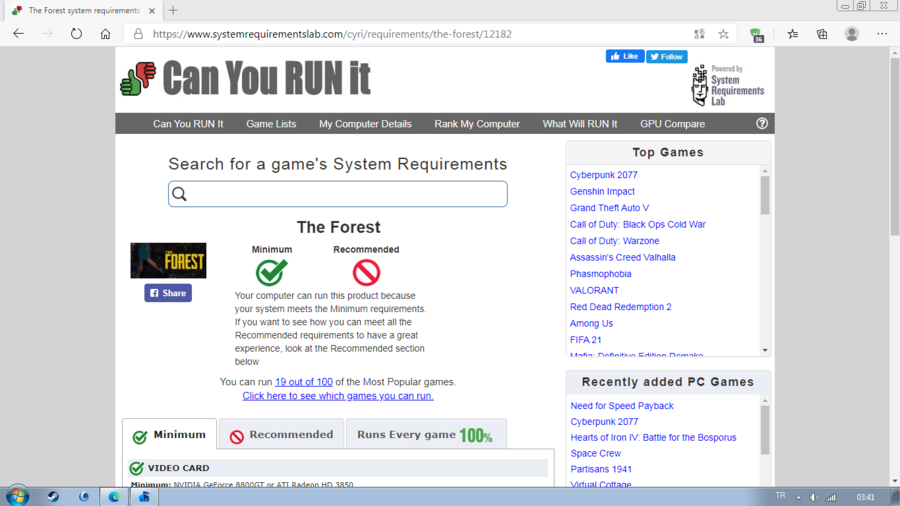Viewport: 900px width, 506px height.
Task: Open Among Us requirements link
Action: click(591, 324)
